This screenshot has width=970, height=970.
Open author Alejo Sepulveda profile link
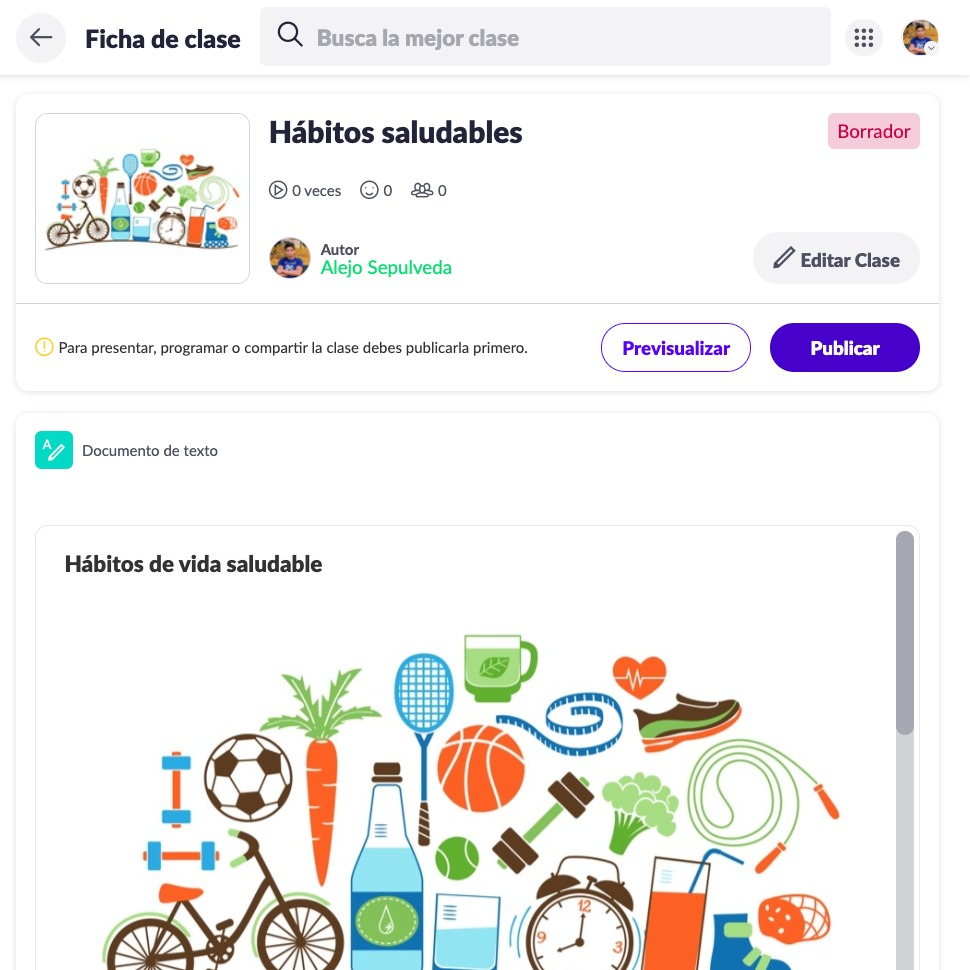pyautogui.click(x=386, y=268)
